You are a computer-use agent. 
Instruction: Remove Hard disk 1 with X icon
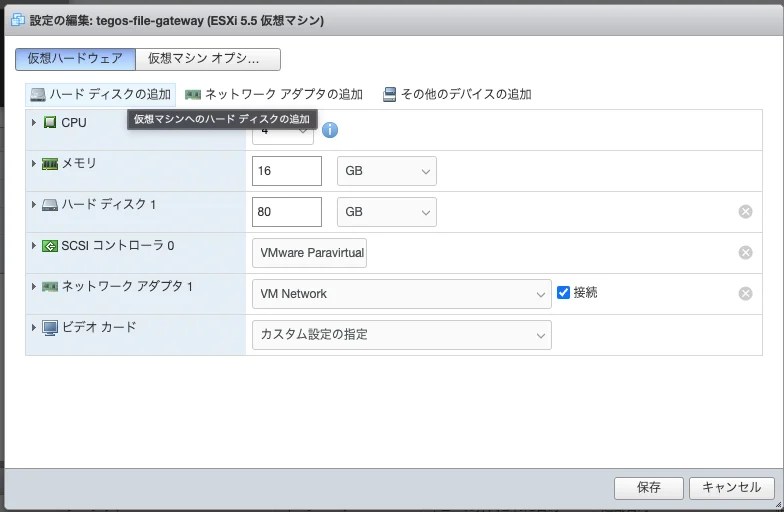(745, 212)
